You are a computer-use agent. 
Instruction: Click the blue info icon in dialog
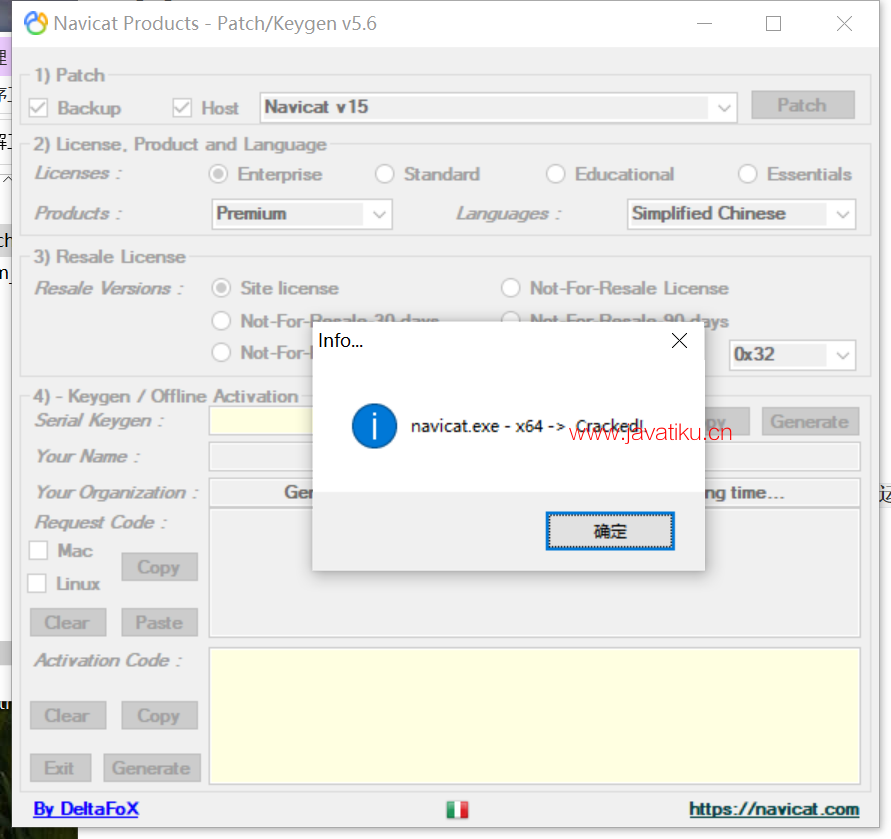pyautogui.click(x=374, y=426)
